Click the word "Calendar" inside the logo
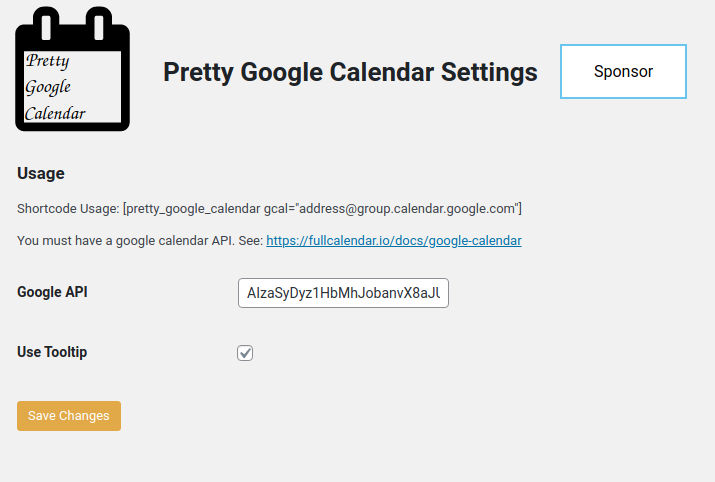715x482 pixels. pos(55,113)
